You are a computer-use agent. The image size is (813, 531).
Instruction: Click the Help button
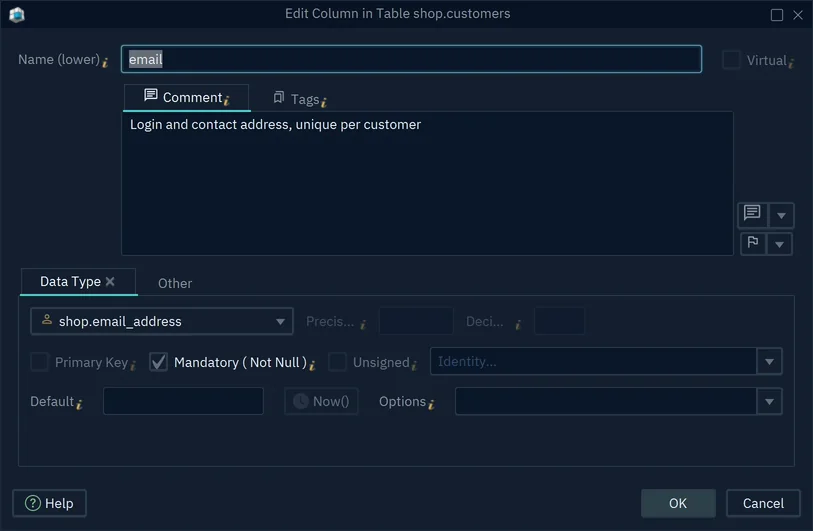(50, 503)
